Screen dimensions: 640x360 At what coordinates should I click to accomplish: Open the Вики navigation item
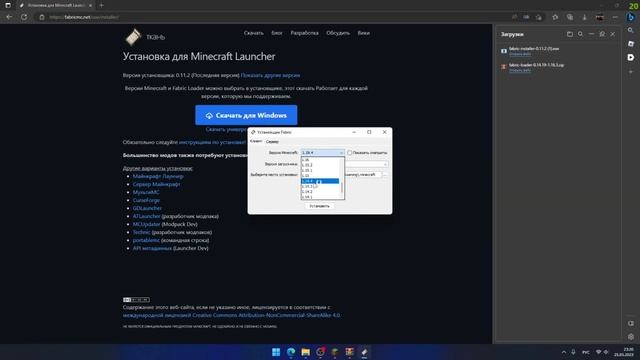coord(363,33)
